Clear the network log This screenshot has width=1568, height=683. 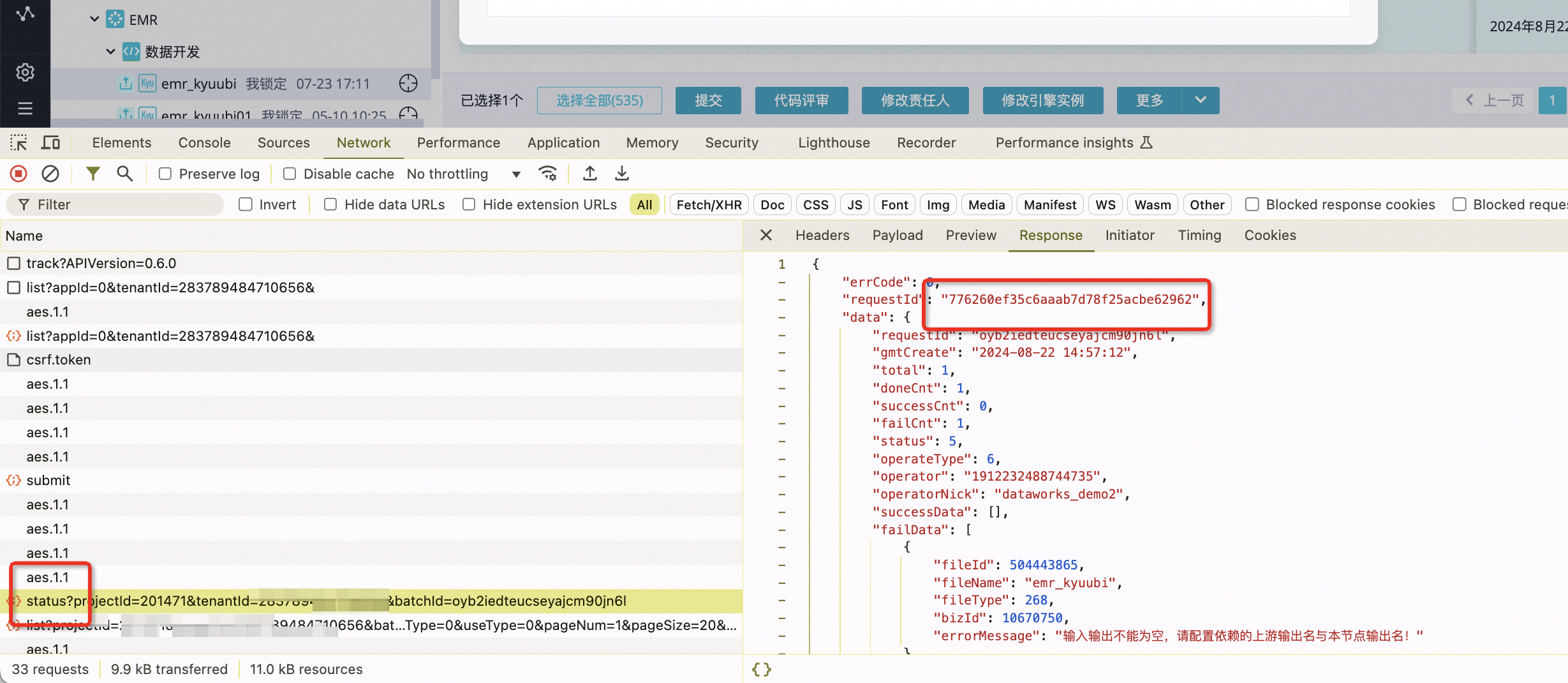[x=50, y=174]
